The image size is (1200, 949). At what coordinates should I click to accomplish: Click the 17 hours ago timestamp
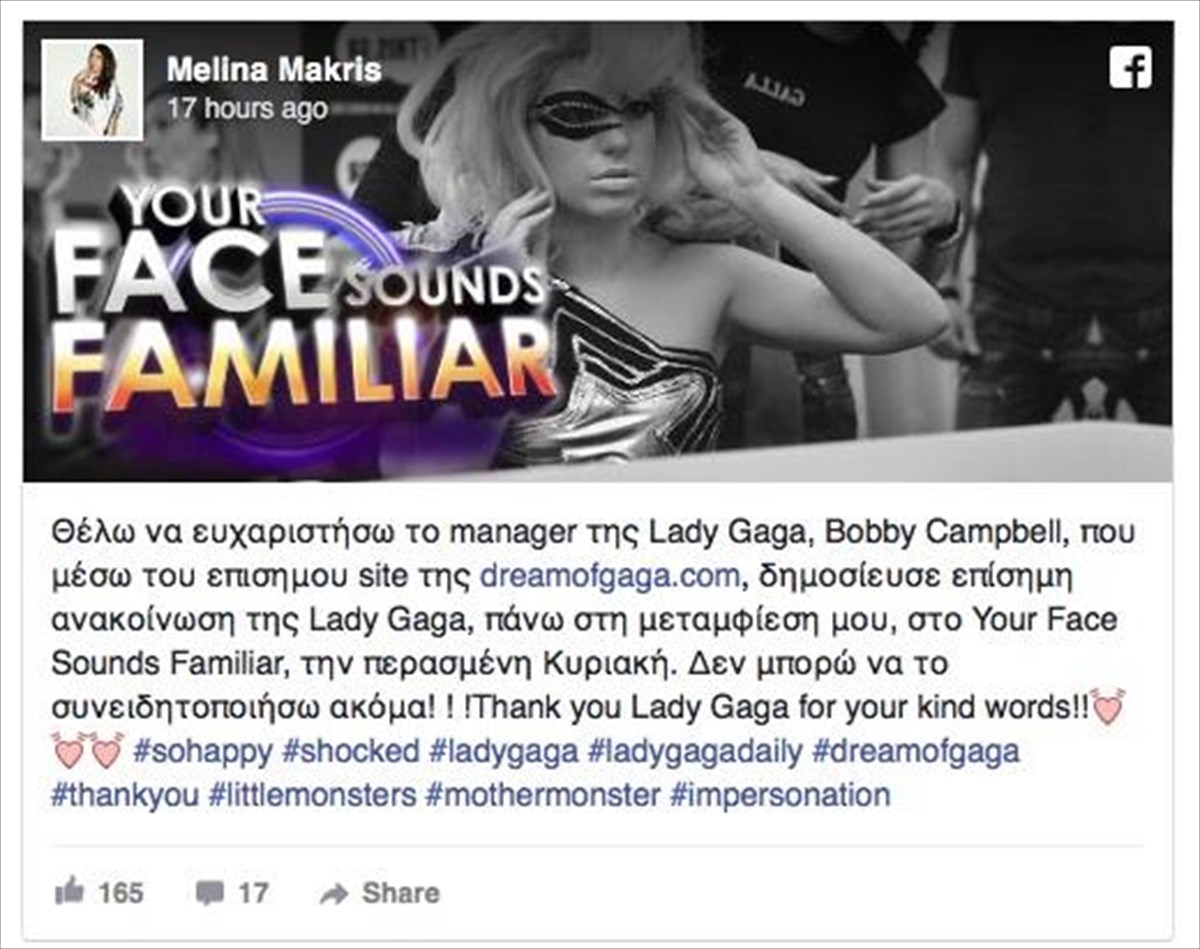point(247,108)
